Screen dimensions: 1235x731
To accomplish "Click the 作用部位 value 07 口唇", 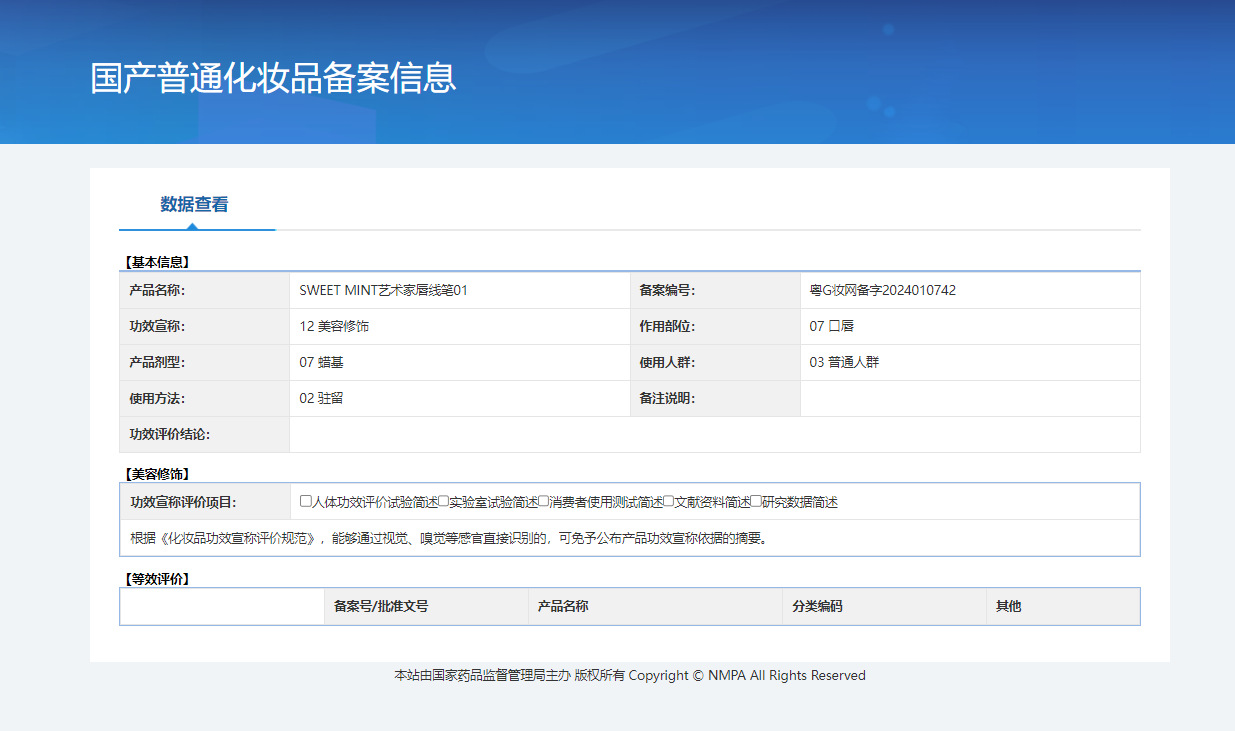I will (834, 326).
